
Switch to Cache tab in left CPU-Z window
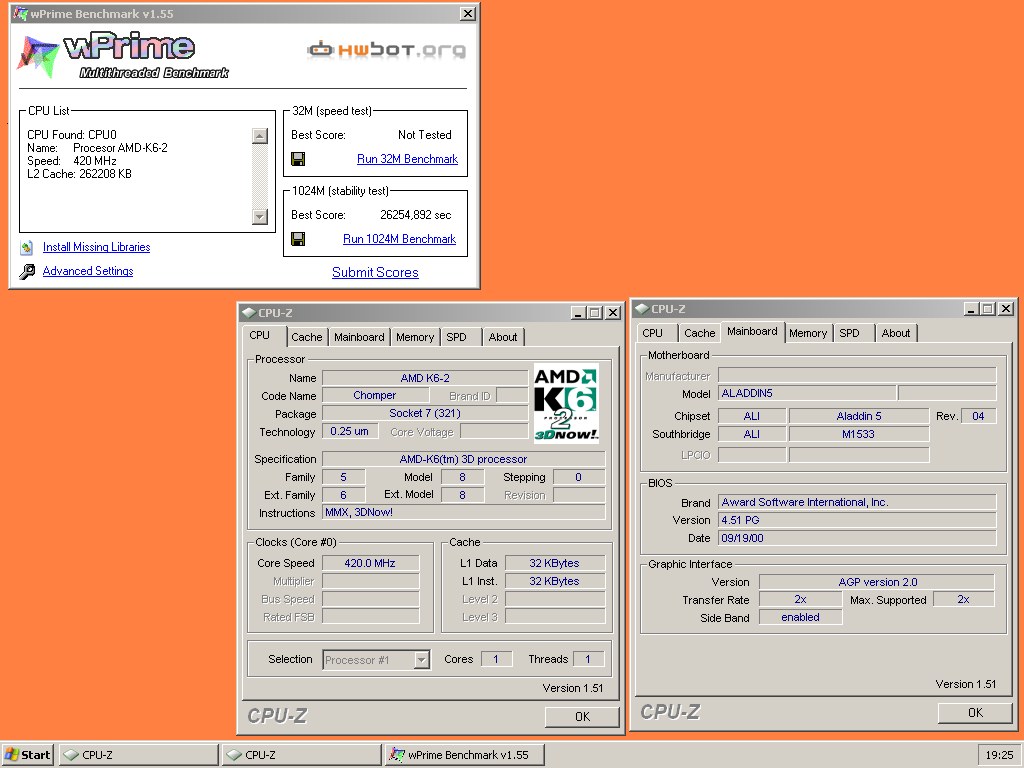[x=307, y=337]
